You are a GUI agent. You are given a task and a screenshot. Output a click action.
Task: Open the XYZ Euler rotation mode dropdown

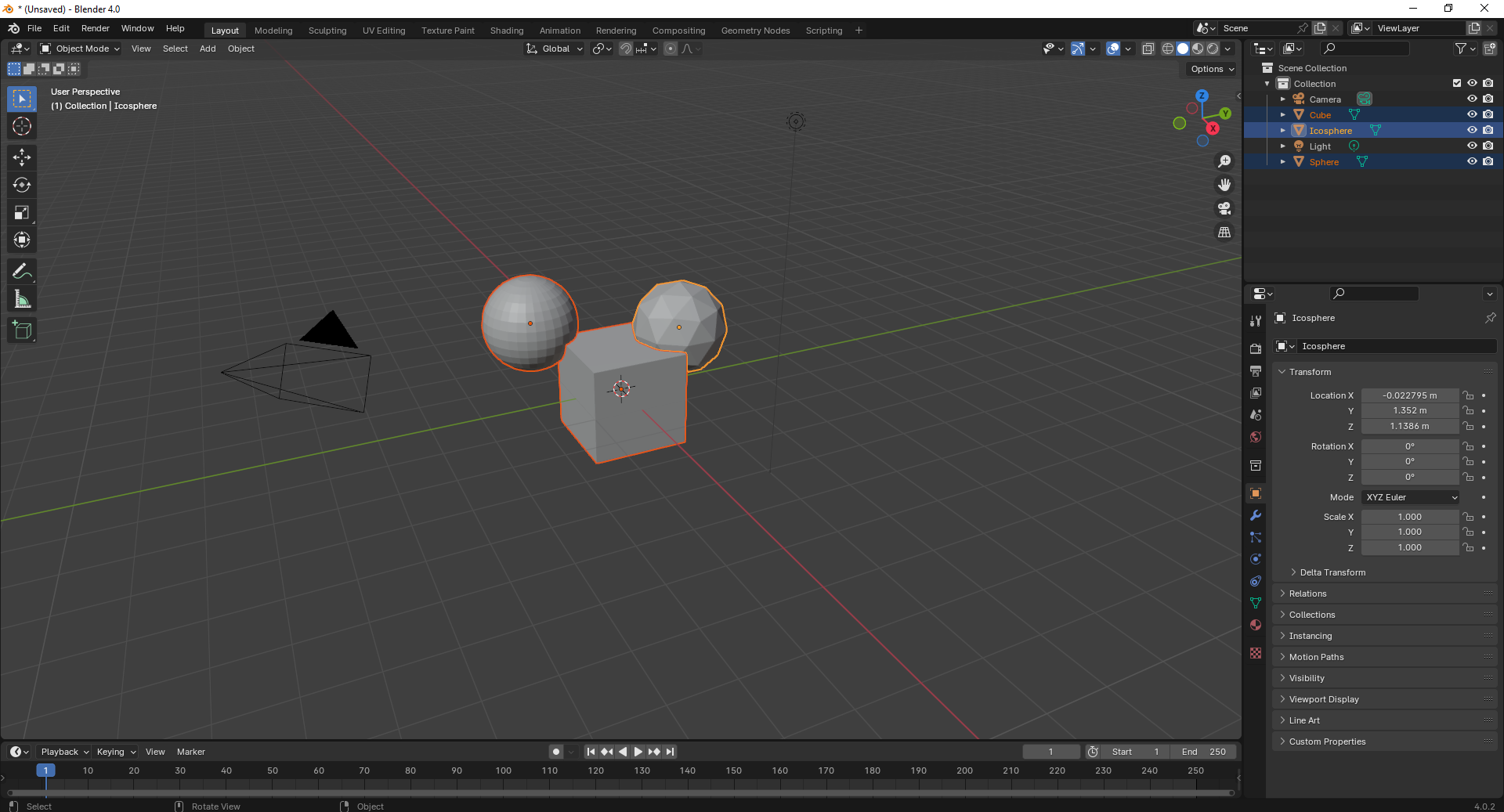pos(1411,497)
